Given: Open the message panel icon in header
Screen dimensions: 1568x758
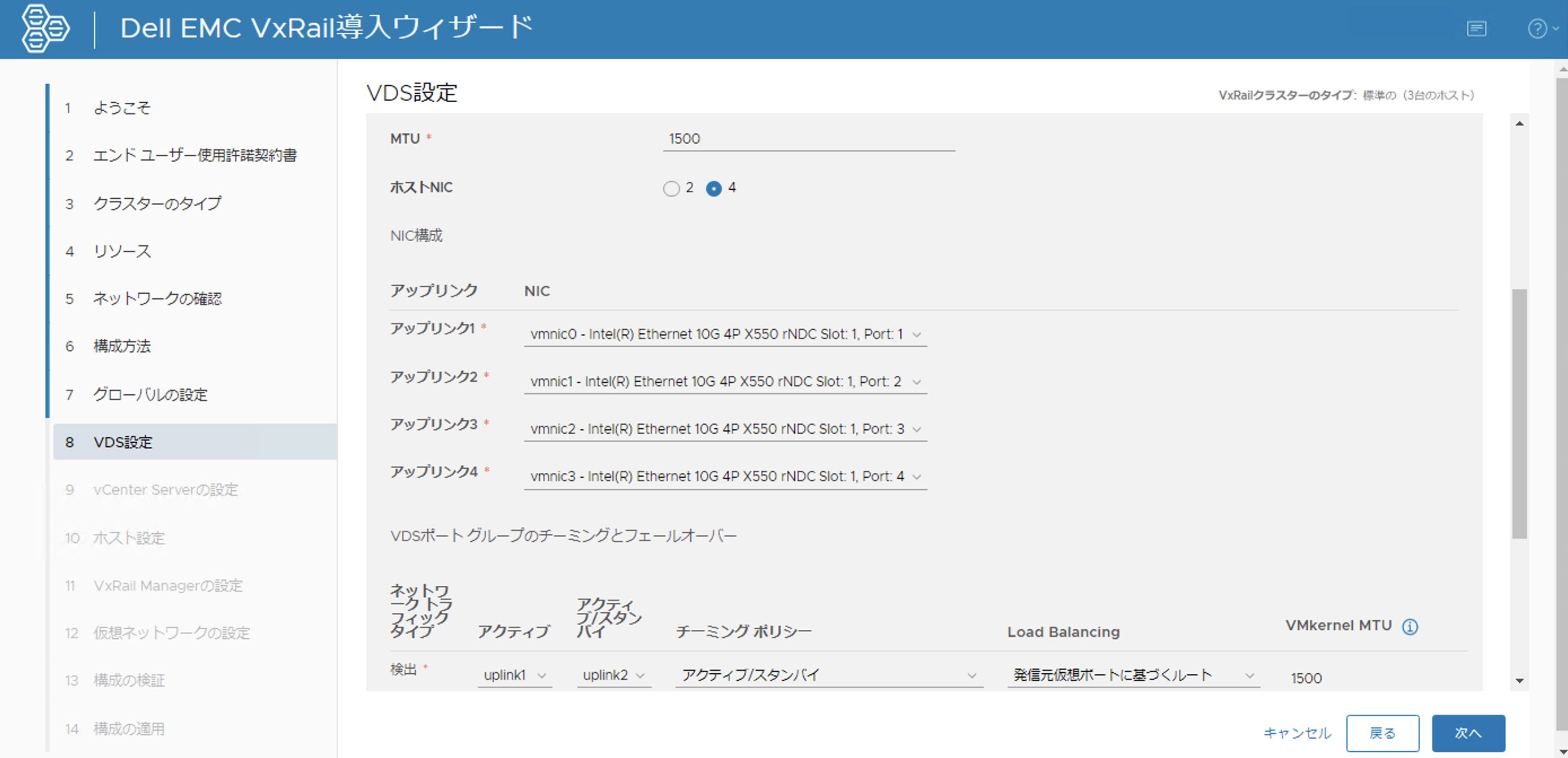Looking at the screenshot, I should [1476, 29].
